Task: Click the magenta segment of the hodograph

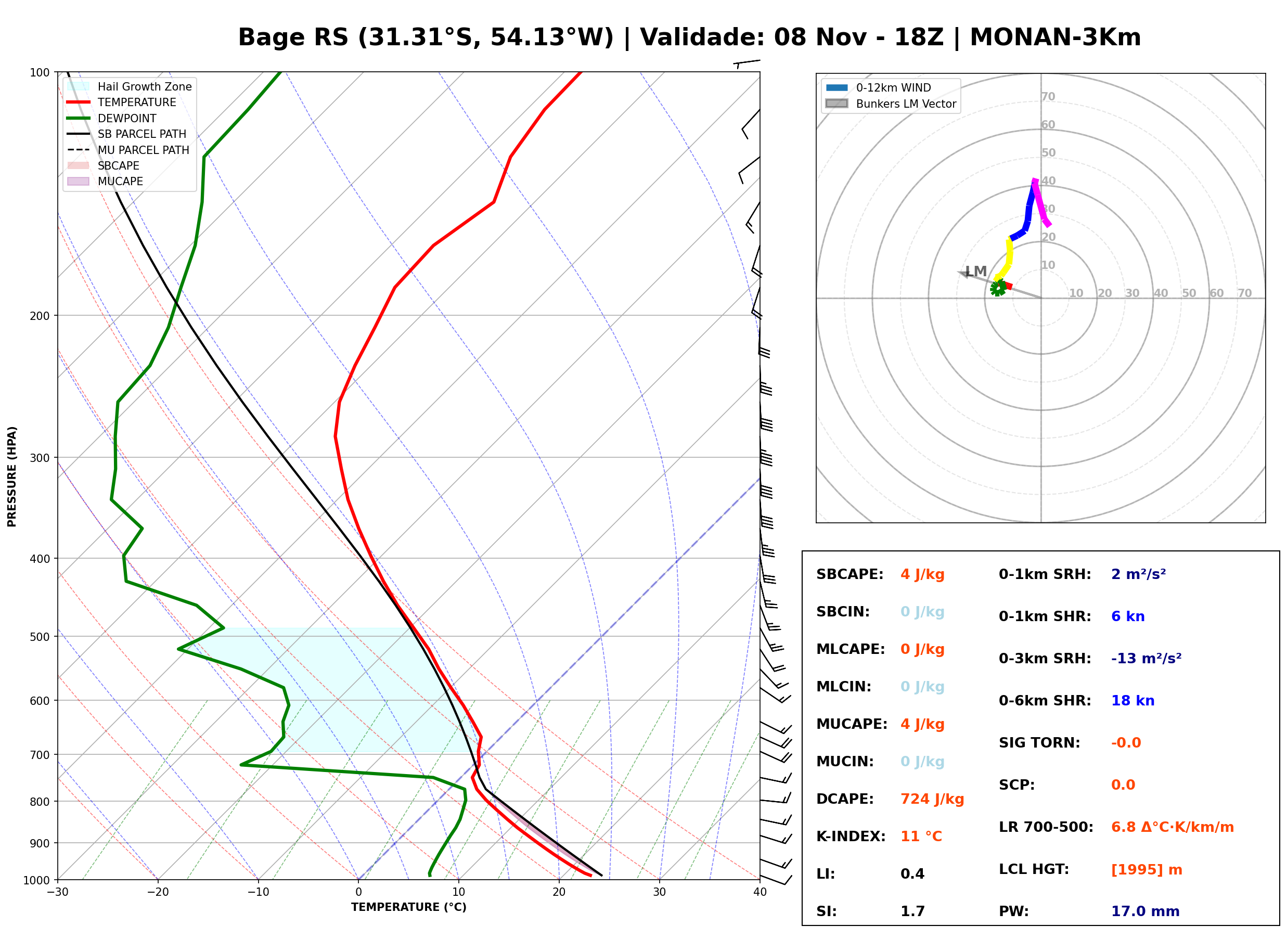Action: (1040, 202)
